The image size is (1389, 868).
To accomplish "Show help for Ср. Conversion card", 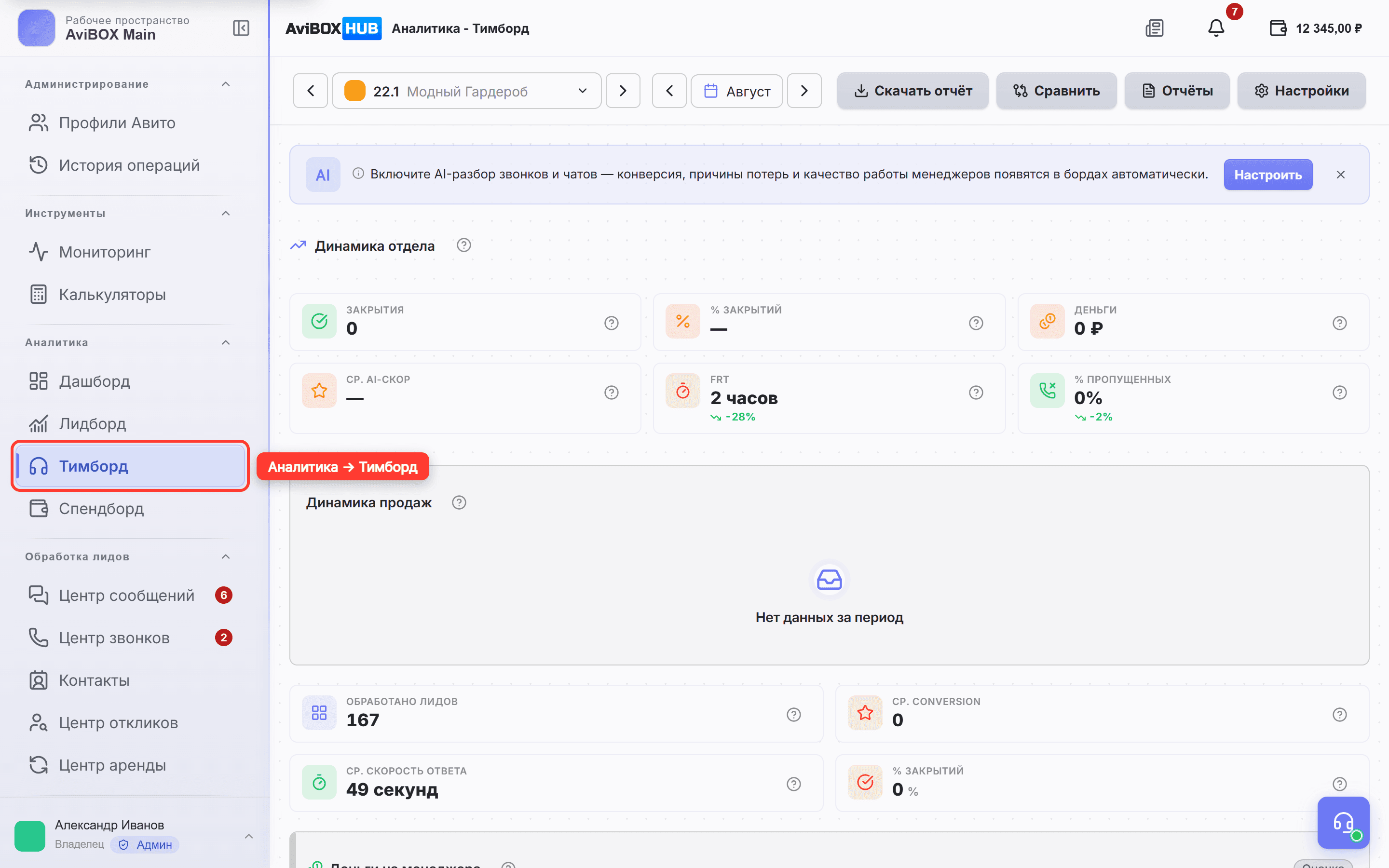I will coord(1340,715).
